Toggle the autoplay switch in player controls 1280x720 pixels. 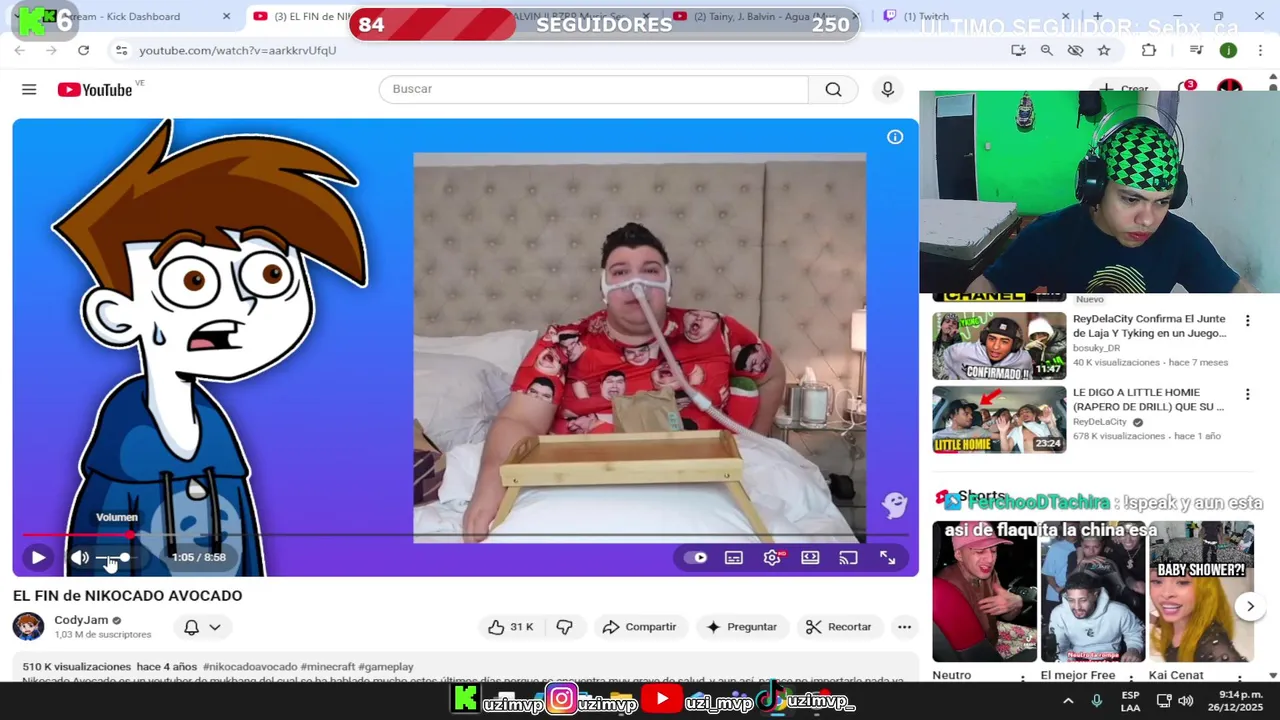point(696,557)
